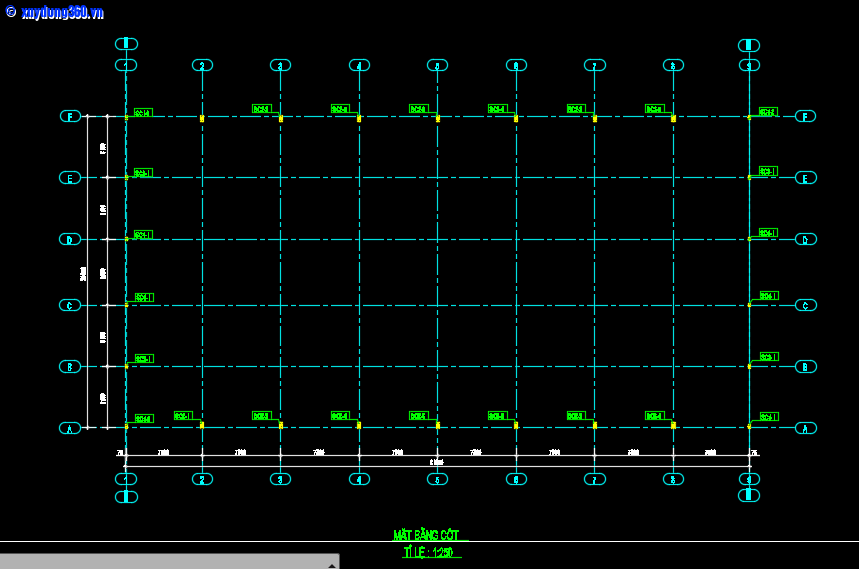Select grid bubble B on right side
The height and width of the screenshot is (569, 859).
805,366
